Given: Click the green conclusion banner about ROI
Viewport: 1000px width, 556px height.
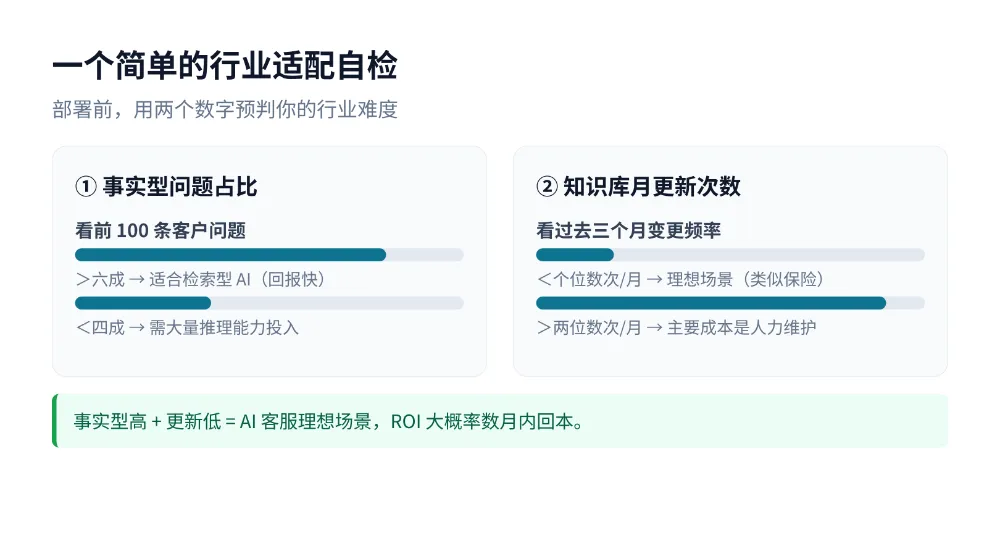Looking at the screenshot, I should click(500, 421).
